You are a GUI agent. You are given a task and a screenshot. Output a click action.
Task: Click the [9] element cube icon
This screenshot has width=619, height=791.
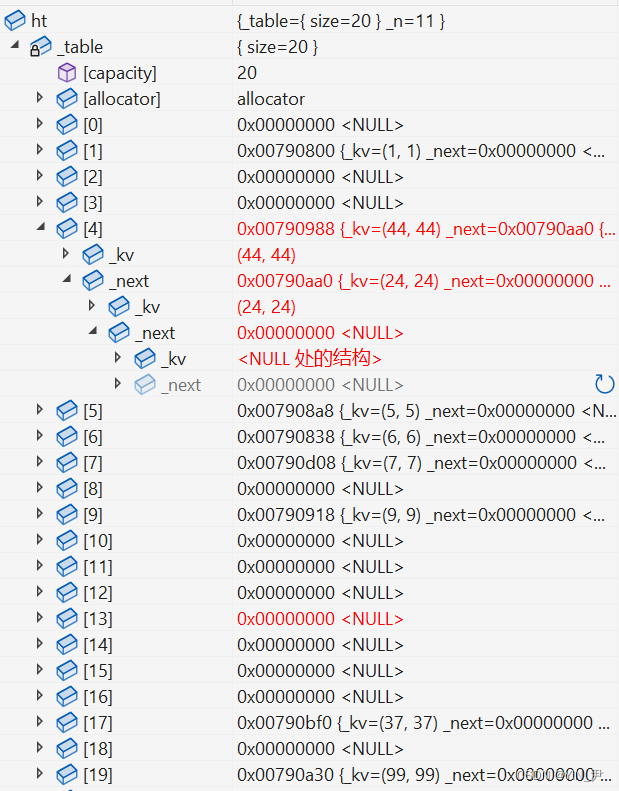click(67, 515)
